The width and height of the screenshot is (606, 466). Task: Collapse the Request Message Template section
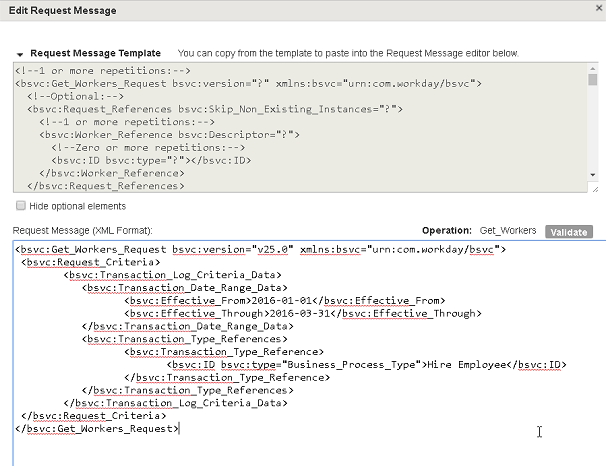[20, 54]
